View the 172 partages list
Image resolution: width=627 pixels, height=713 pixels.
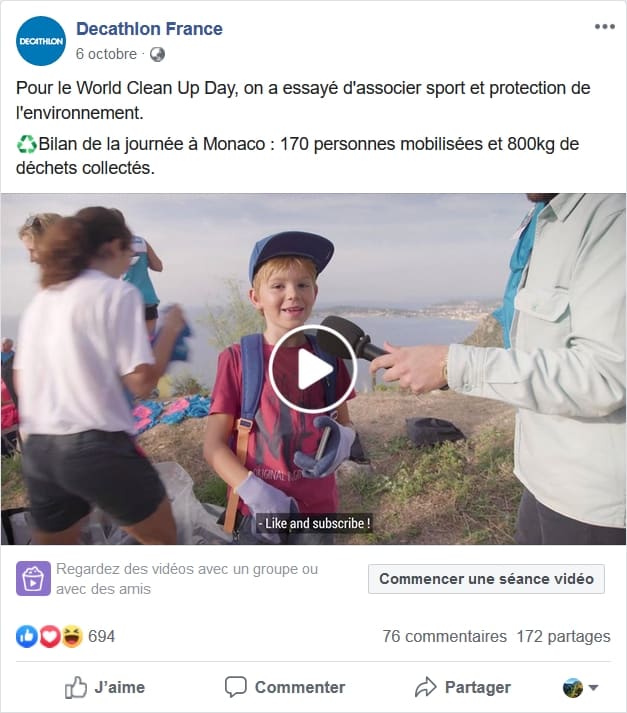click(x=563, y=636)
